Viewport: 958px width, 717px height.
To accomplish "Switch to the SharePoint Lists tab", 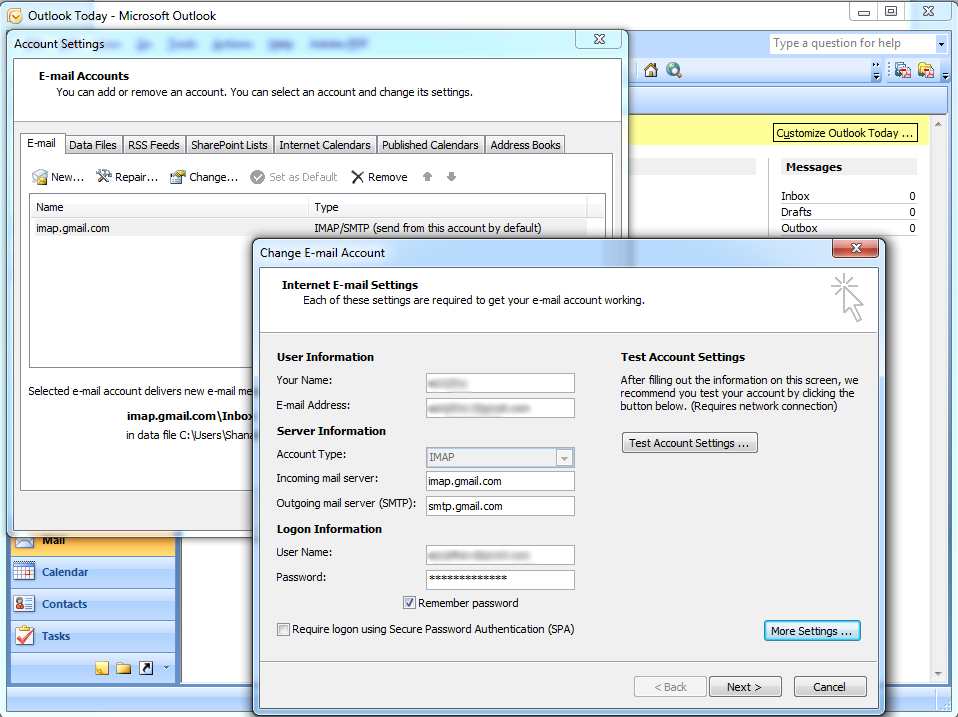I will tap(229, 145).
